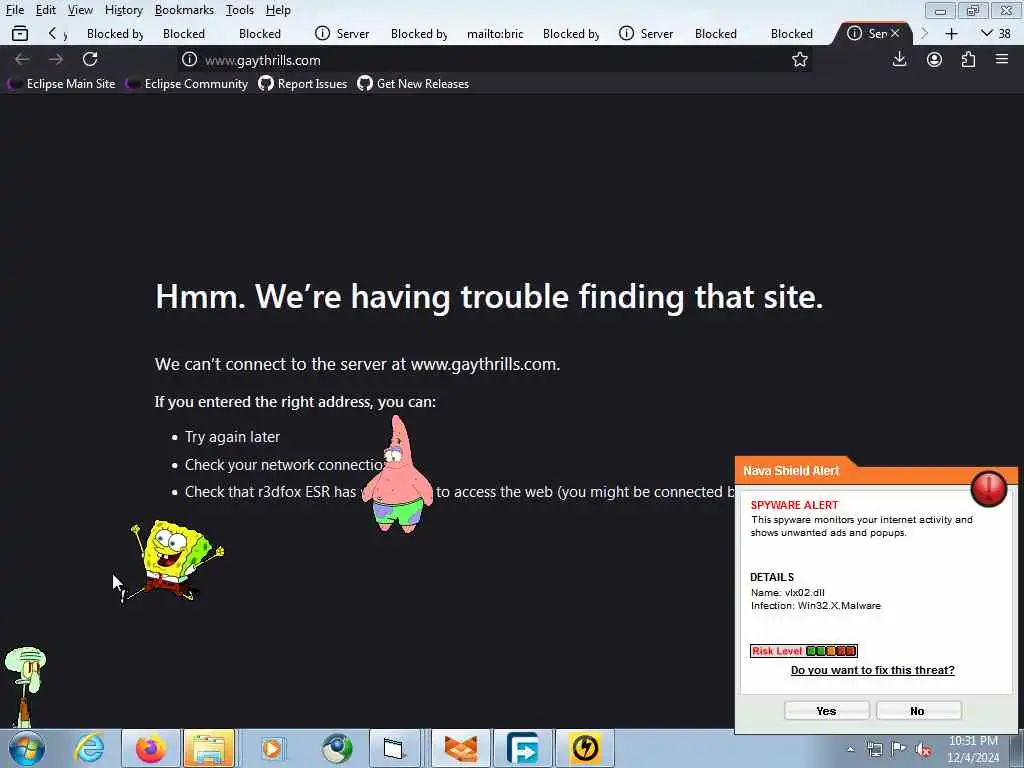The height and width of the screenshot is (768, 1024).
Task: Open the clock showing 10:31 PM
Action: pyautogui.click(x=973, y=749)
